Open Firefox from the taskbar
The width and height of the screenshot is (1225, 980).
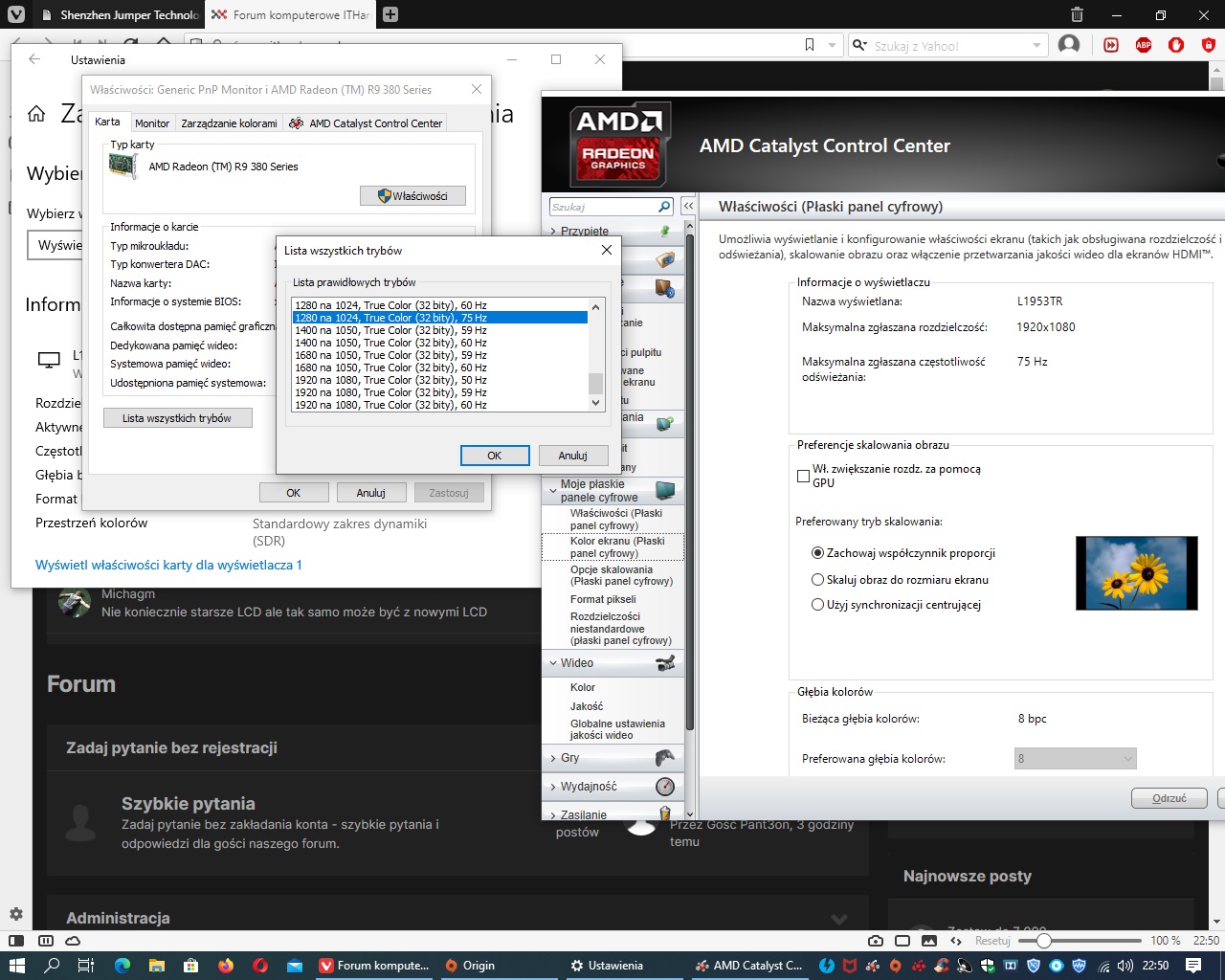[x=226, y=966]
